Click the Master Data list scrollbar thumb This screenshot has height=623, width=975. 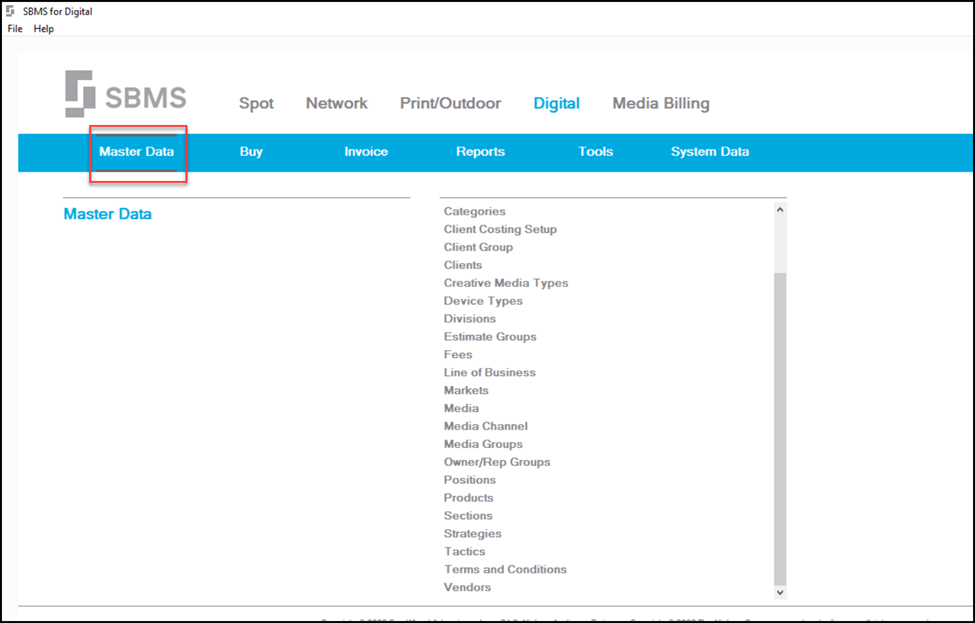click(x=780, y=428)
